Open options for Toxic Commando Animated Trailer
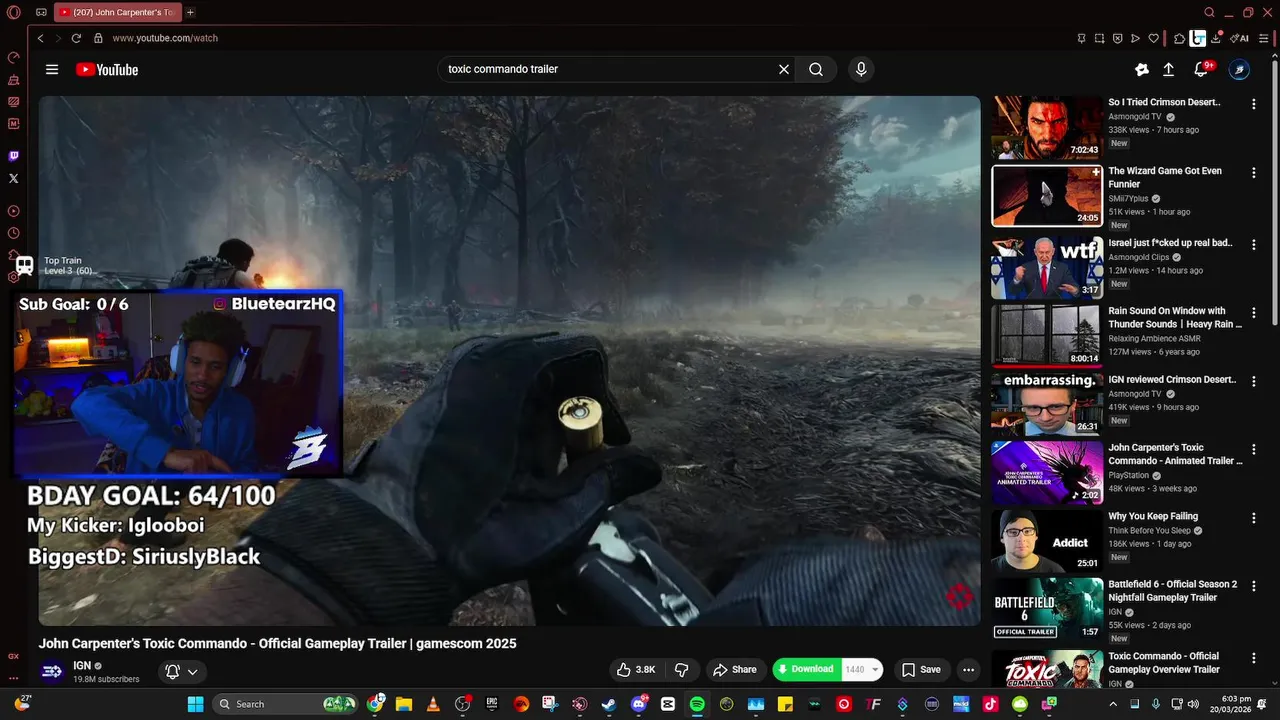This screenshot has width=1280, height=720. (1253, 450)
